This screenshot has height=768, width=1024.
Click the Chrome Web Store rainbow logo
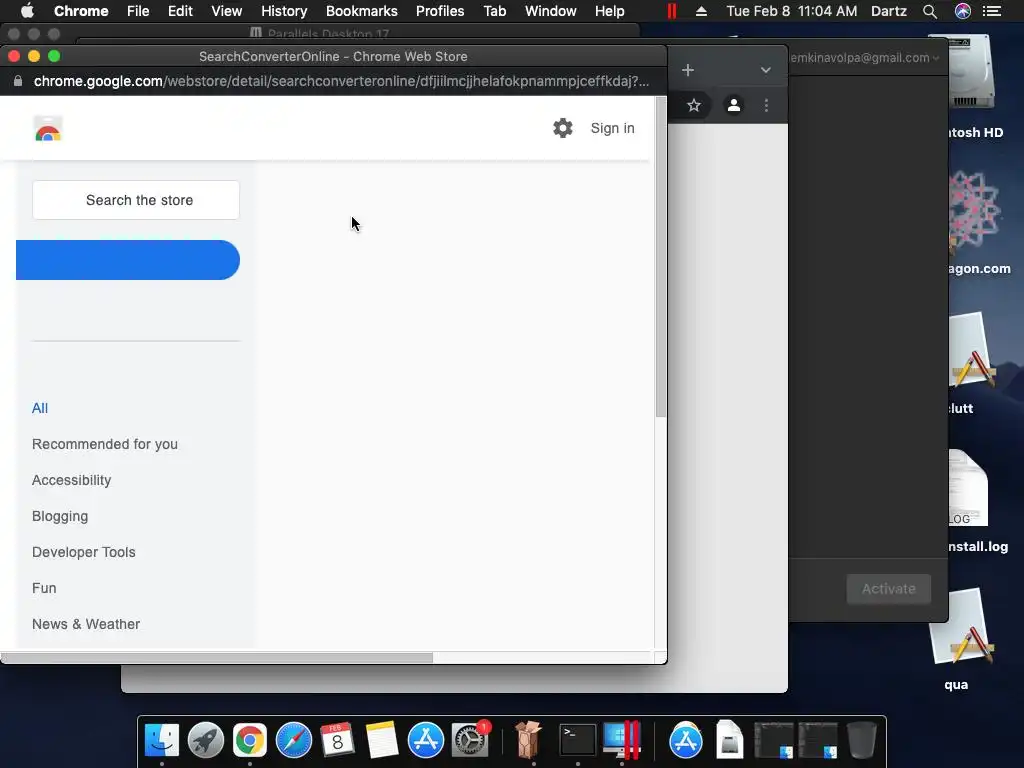click(x=48, y=129)
